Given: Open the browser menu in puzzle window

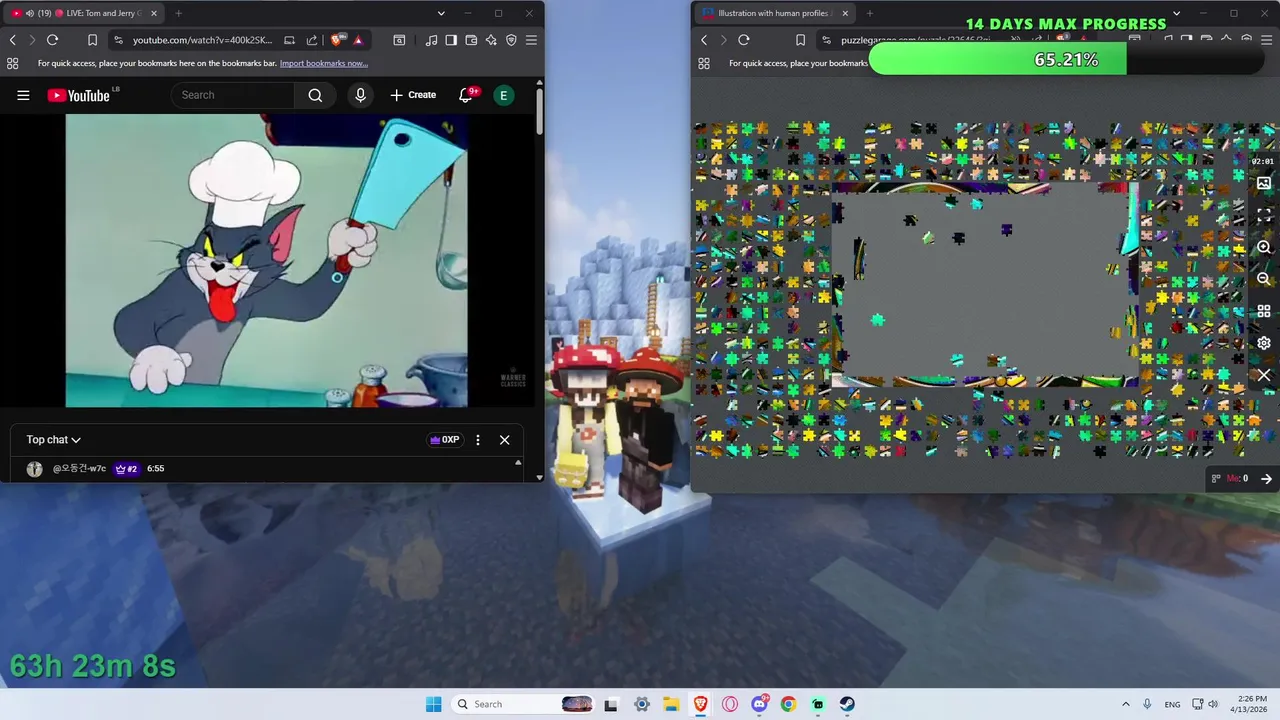Looking at the screenshot, I should [x=1266, y=40].
